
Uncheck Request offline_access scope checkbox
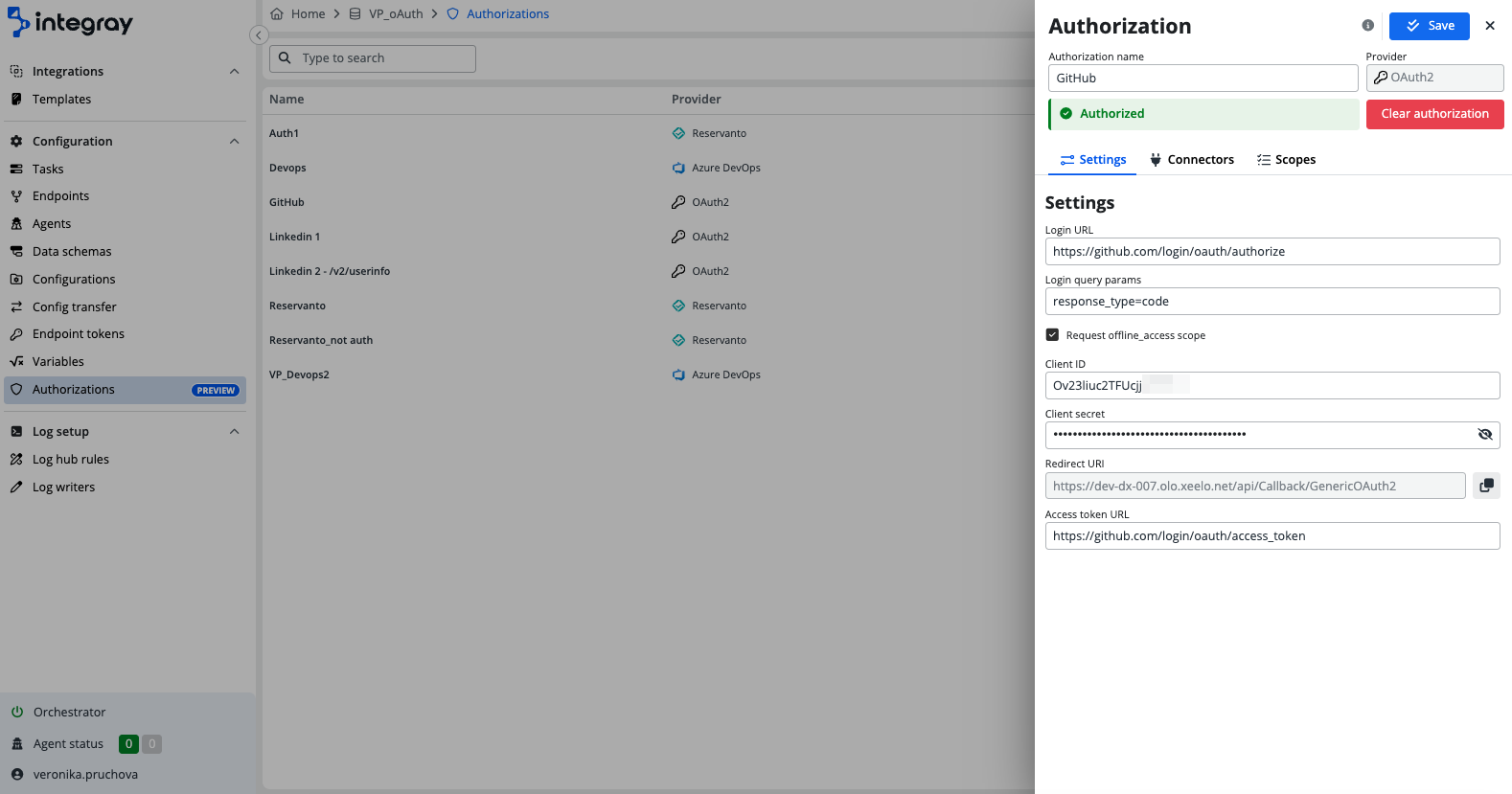click(x=1052, y=335)
